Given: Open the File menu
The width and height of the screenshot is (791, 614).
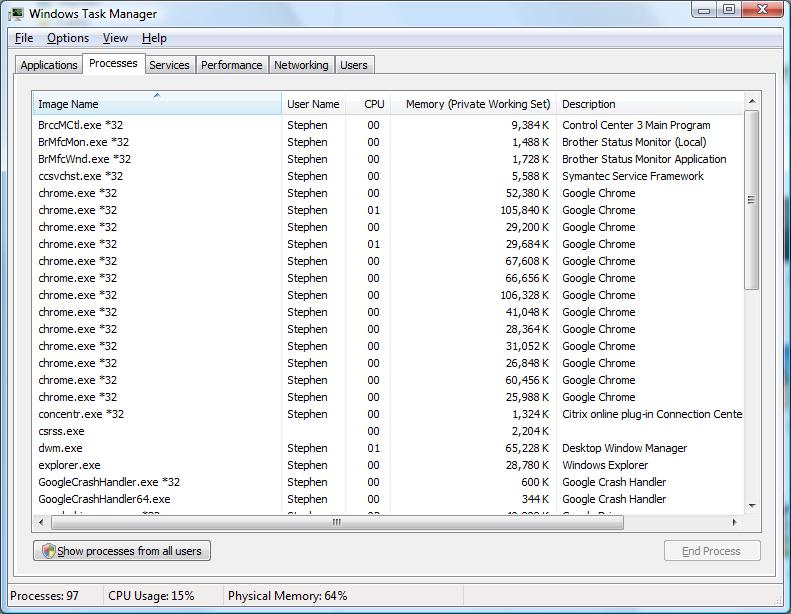Looking at the screenshot, I should click(x=24, y=38).
